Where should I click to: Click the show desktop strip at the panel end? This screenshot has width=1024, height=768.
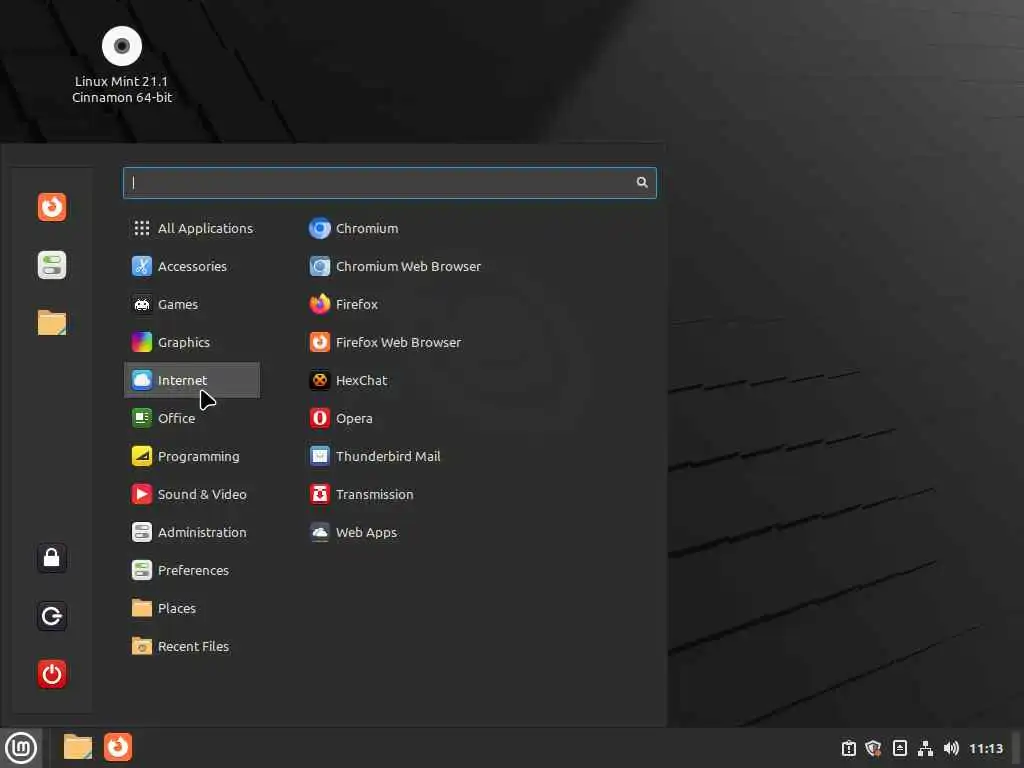click(1016, 748)
